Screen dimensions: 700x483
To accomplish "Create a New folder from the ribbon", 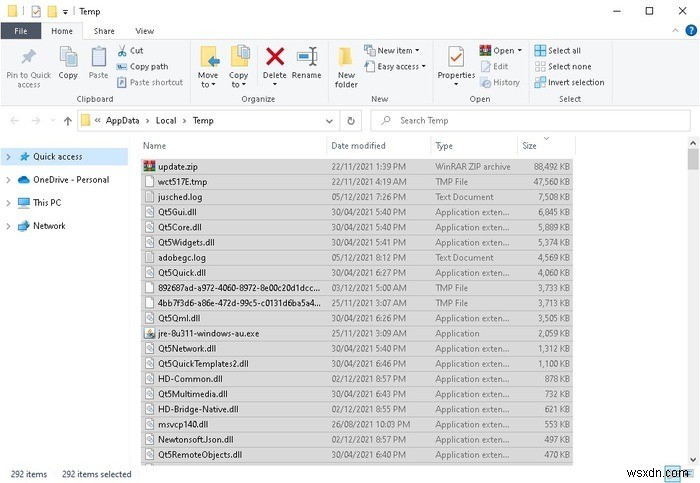I will click(346, 67).
